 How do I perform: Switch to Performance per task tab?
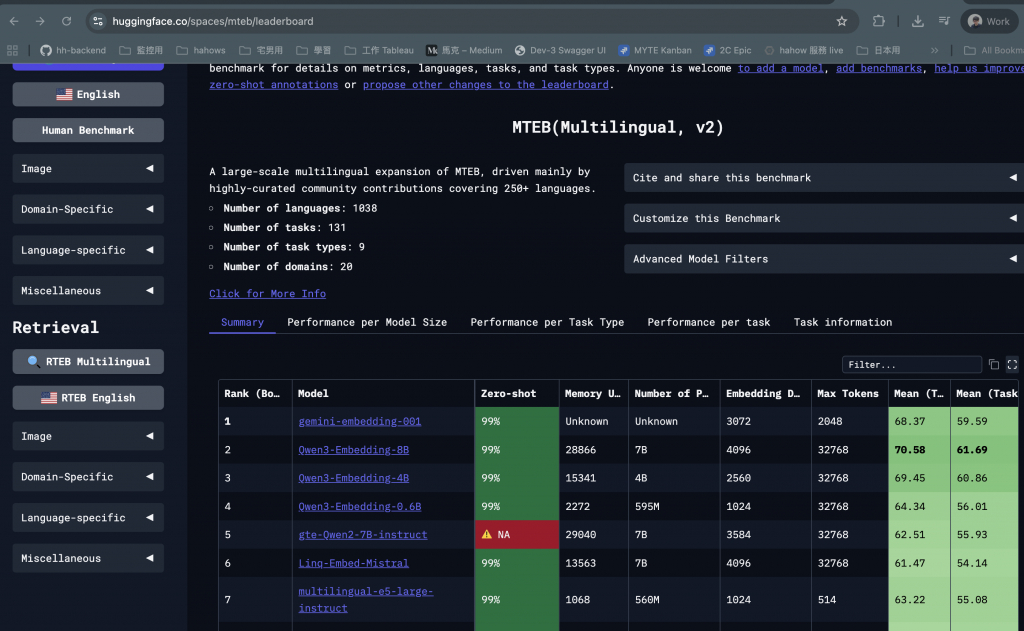(709, 322)
